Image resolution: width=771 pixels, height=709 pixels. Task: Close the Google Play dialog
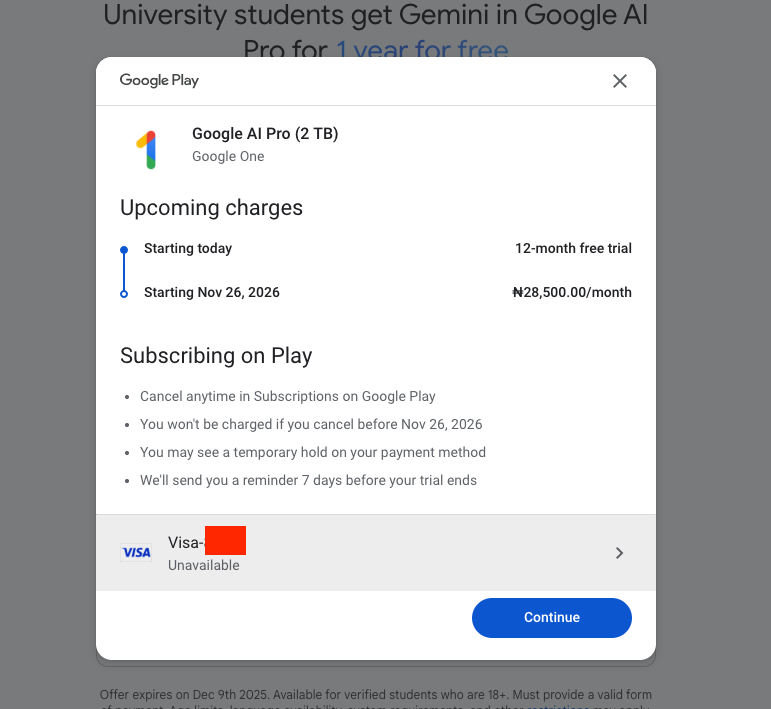coord(620,81)
